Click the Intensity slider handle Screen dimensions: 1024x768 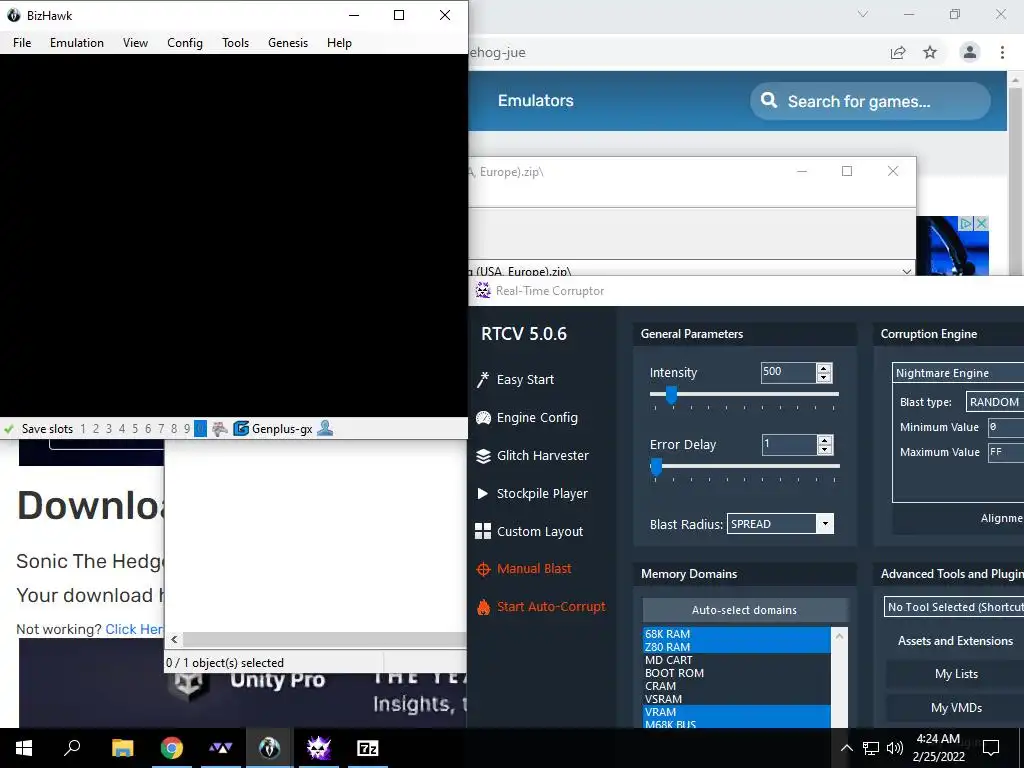click(x=671, y=394)
